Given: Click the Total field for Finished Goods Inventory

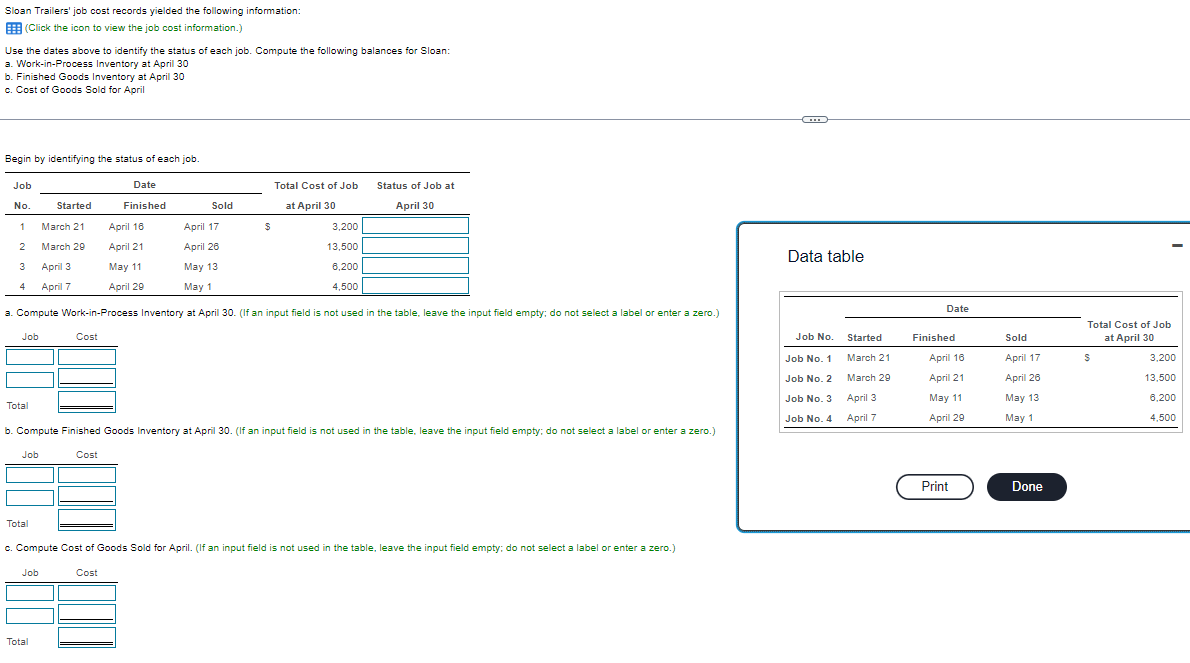Looking at the screenshot, I should point(86,520).
